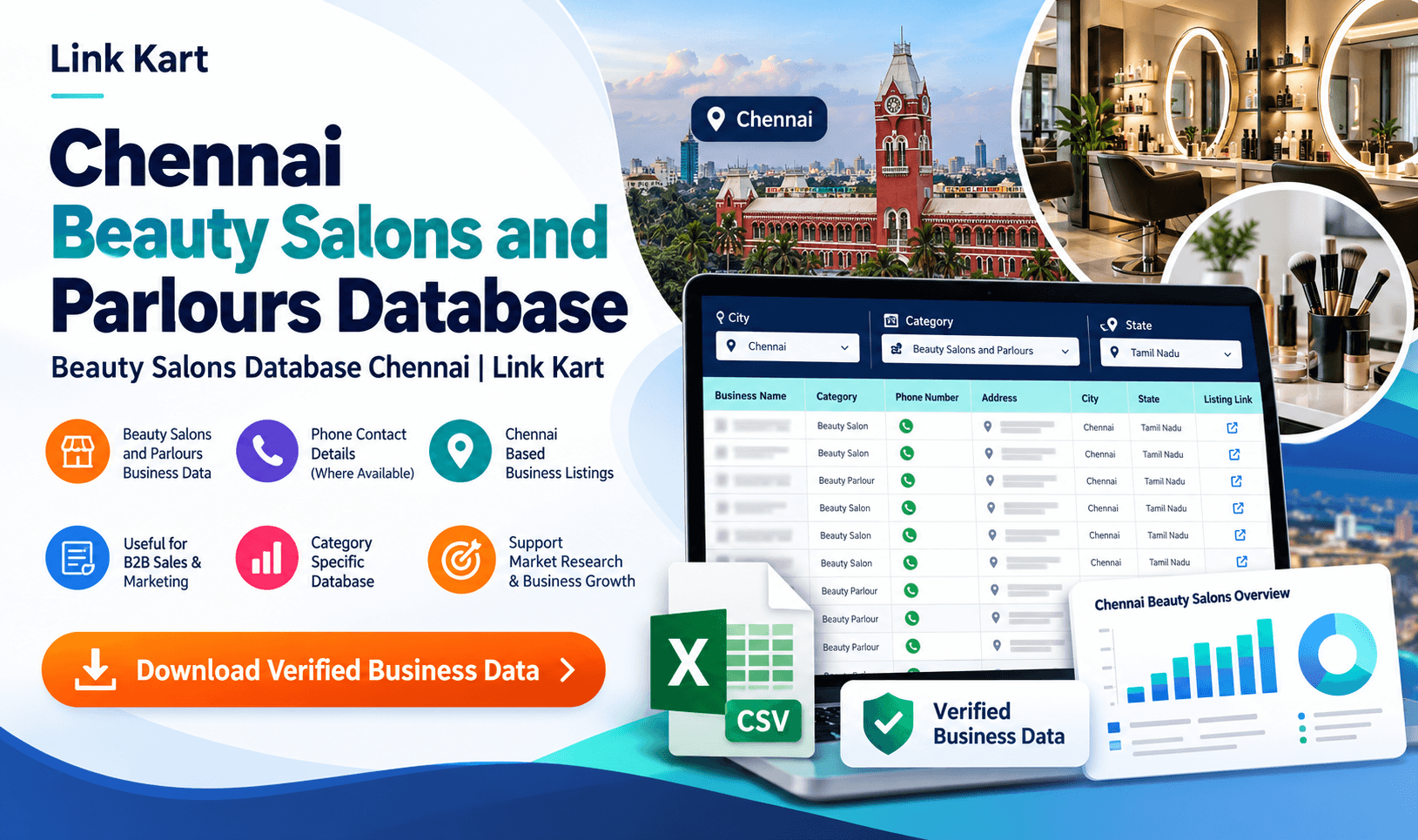
Task: Click the Category column header
Action: (x=837, y=397)
